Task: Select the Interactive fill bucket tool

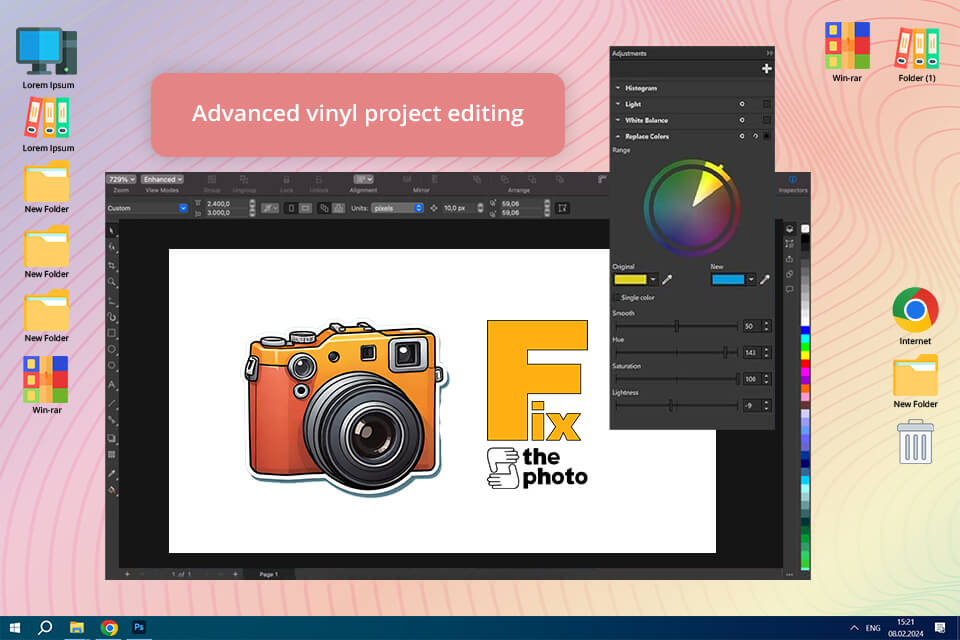Action: point(111,489)
